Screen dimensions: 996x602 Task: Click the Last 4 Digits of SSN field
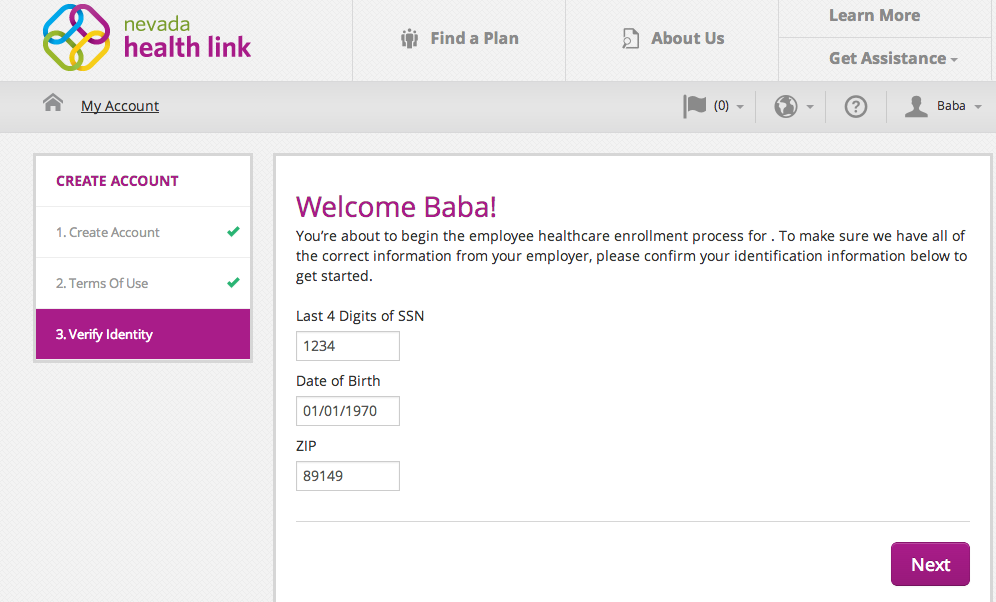(348, 346)
